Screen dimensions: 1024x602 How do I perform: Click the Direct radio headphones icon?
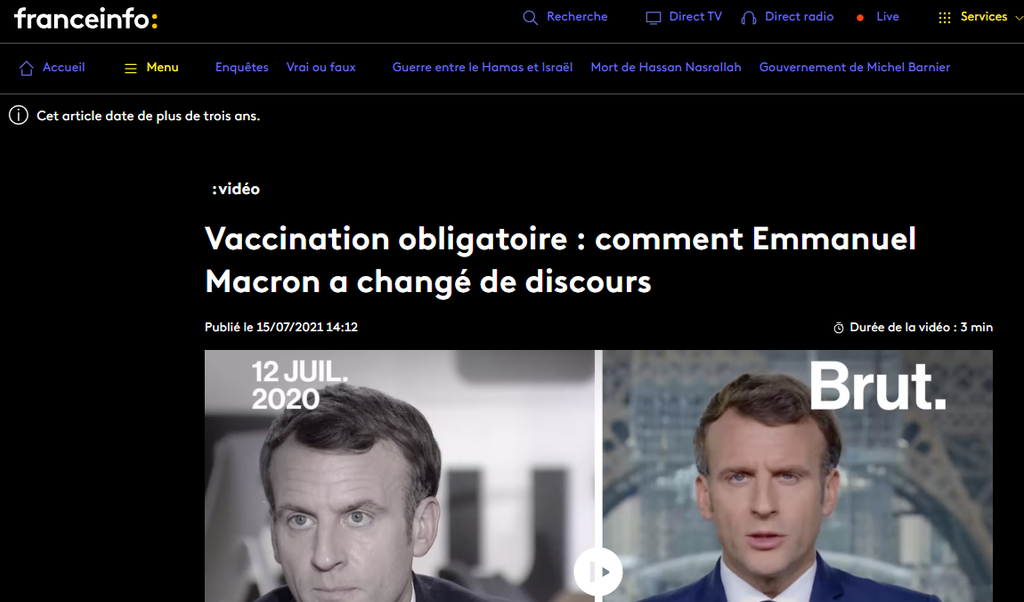749,17
